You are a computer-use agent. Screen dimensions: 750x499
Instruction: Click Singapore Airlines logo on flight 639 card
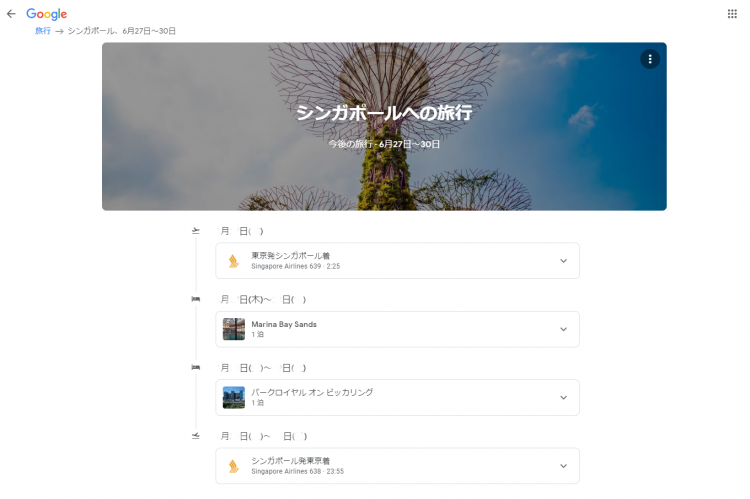coord(233,261)
